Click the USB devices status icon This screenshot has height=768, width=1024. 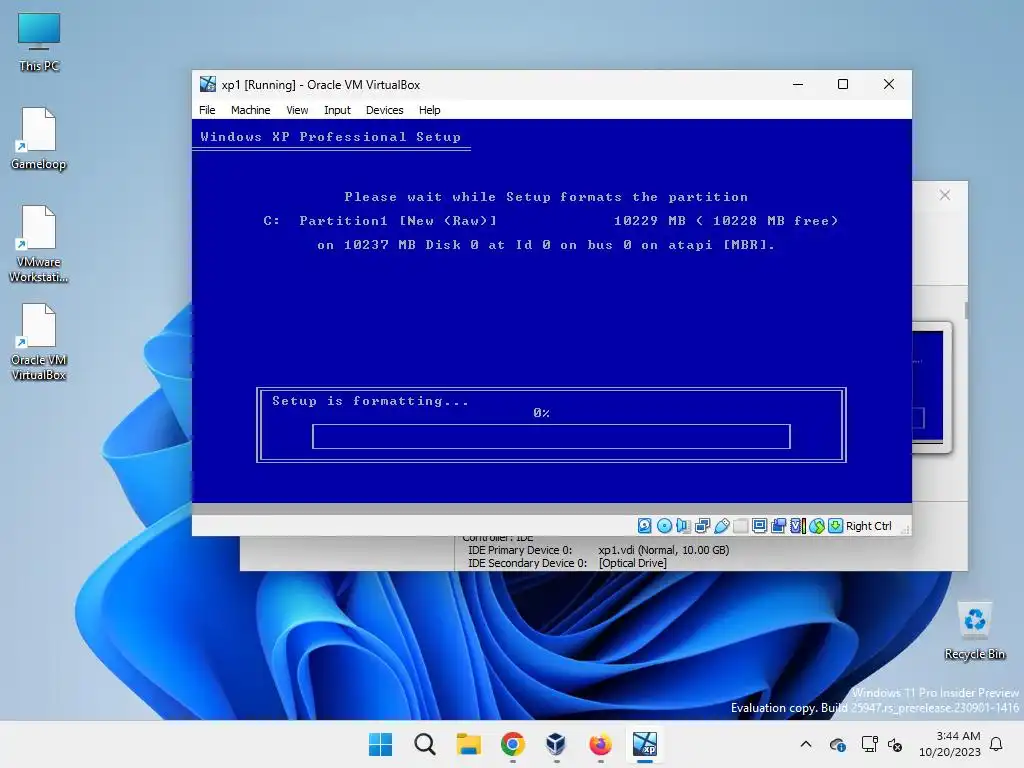pos(722,526)
